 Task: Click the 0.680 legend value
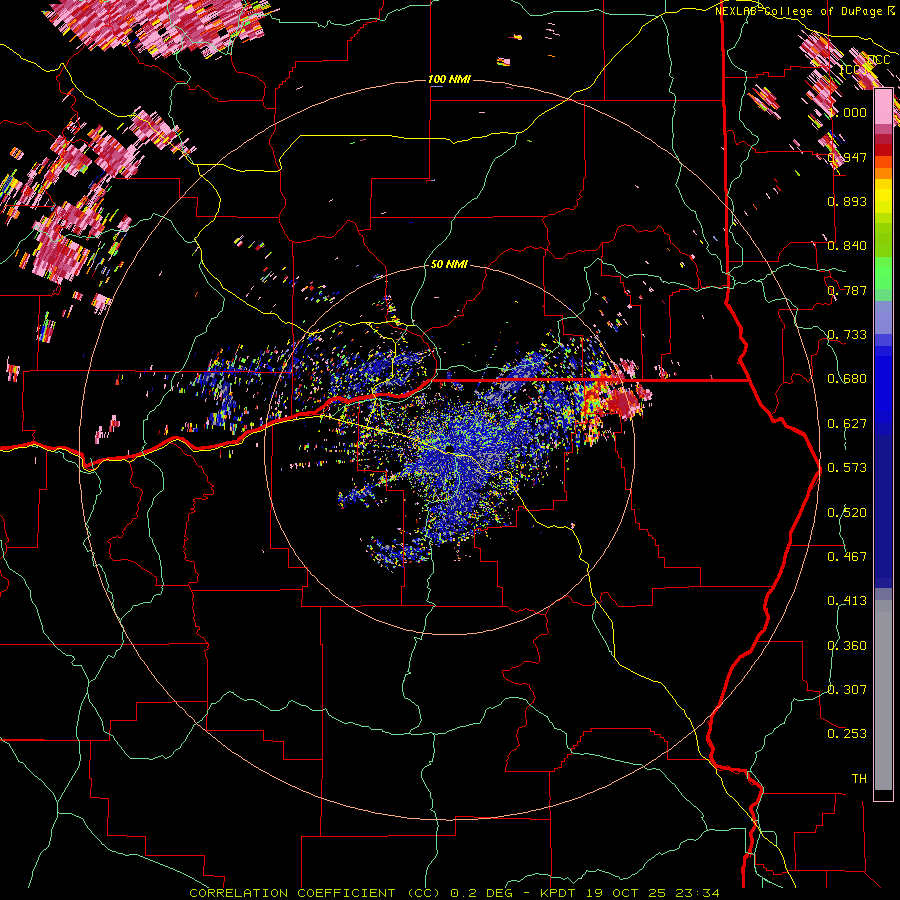pyautogui.click(x=847, y=379)
